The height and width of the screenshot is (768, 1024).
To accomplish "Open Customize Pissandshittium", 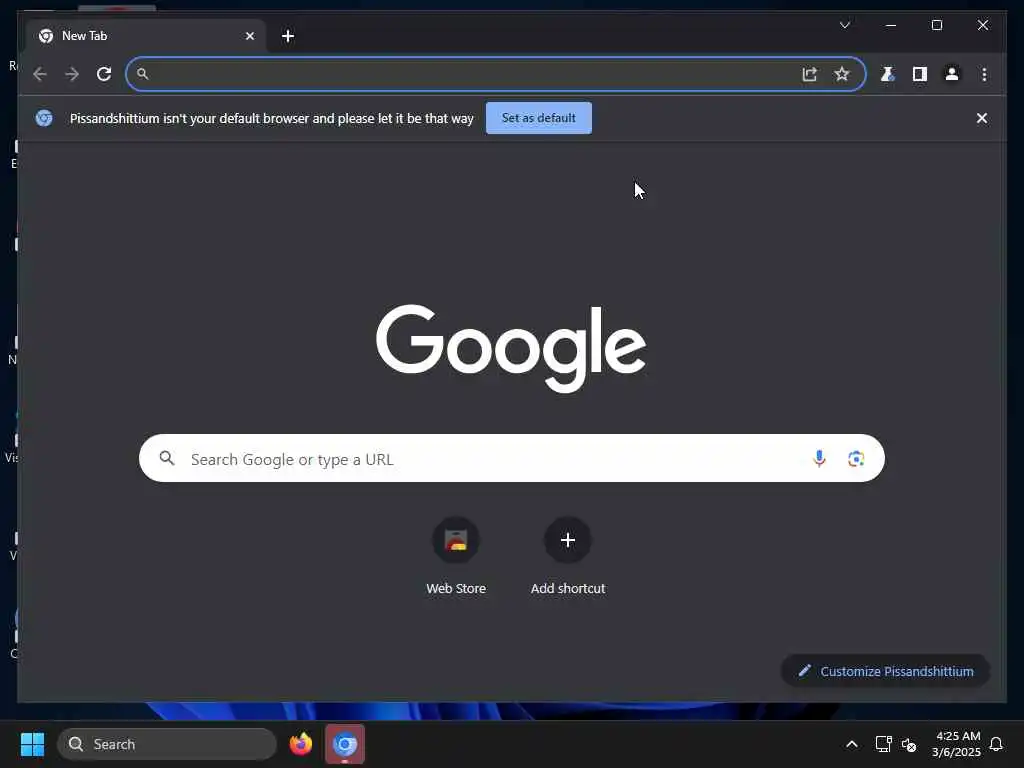I will 886,671.
